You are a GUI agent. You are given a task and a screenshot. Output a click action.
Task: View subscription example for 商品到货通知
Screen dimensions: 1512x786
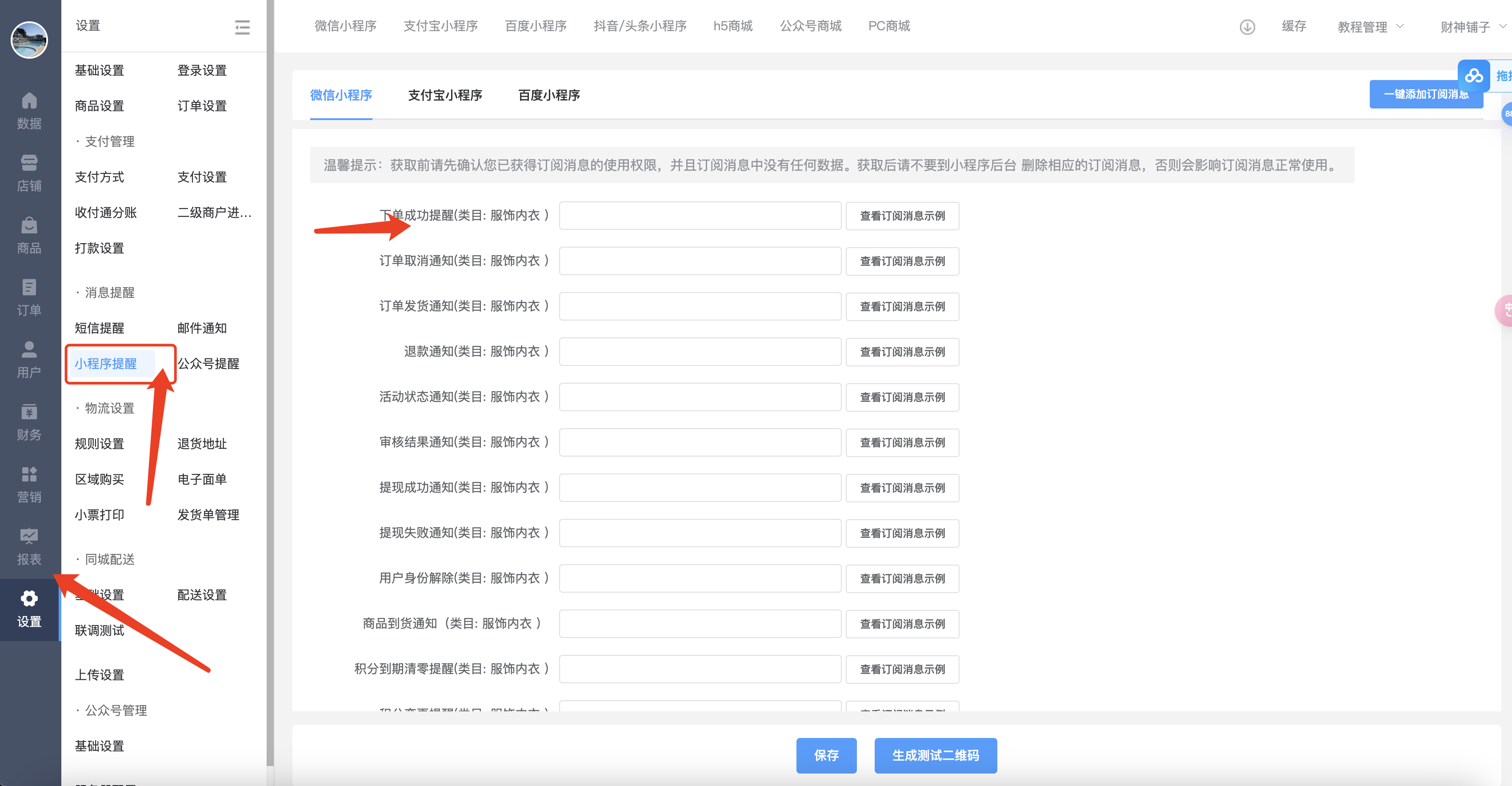pos(902,624)
